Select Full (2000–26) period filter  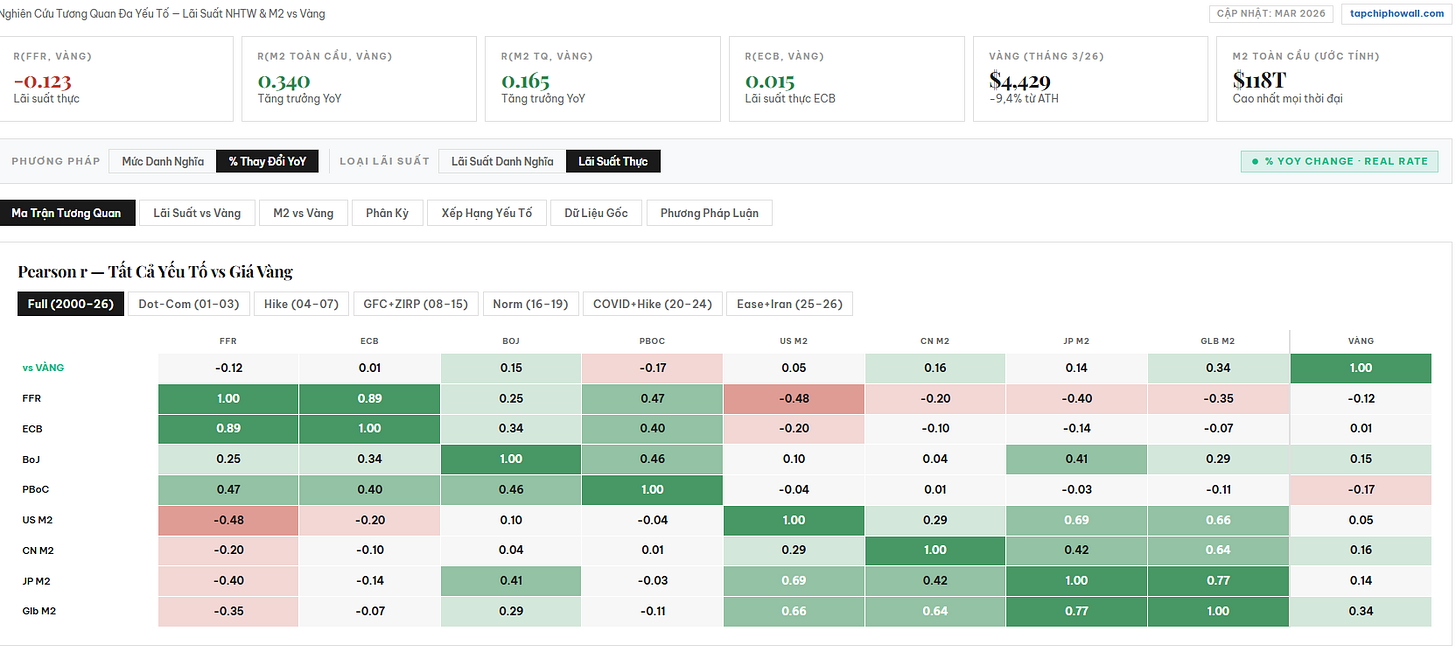[x=70, y=304]
